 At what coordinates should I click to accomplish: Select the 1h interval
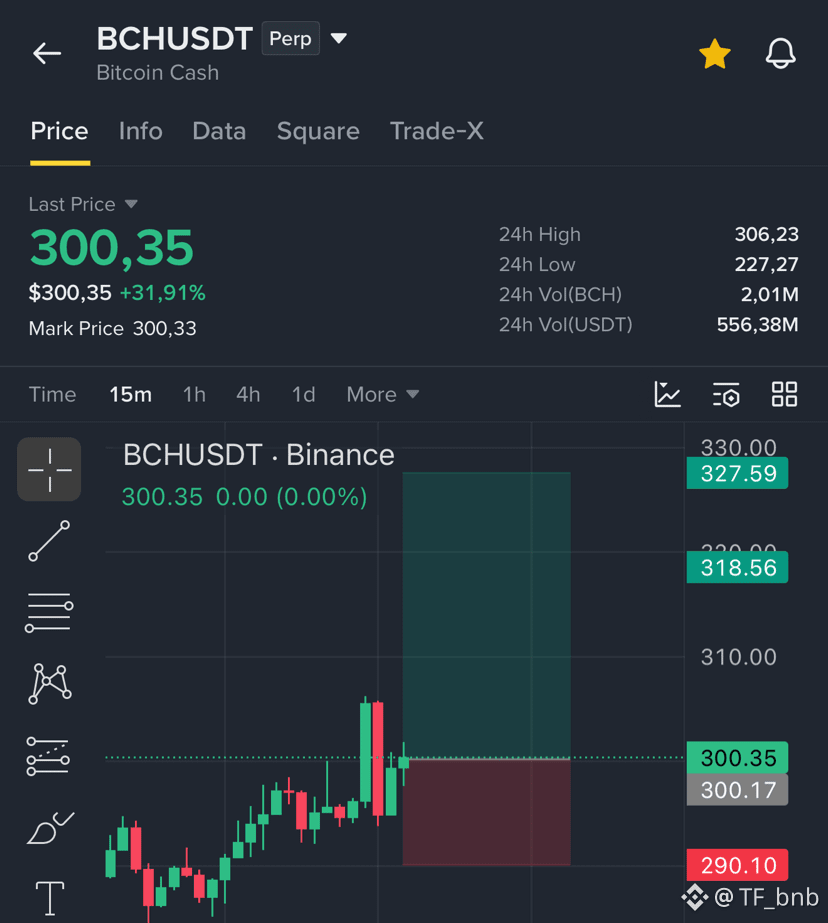pos(194,394)
